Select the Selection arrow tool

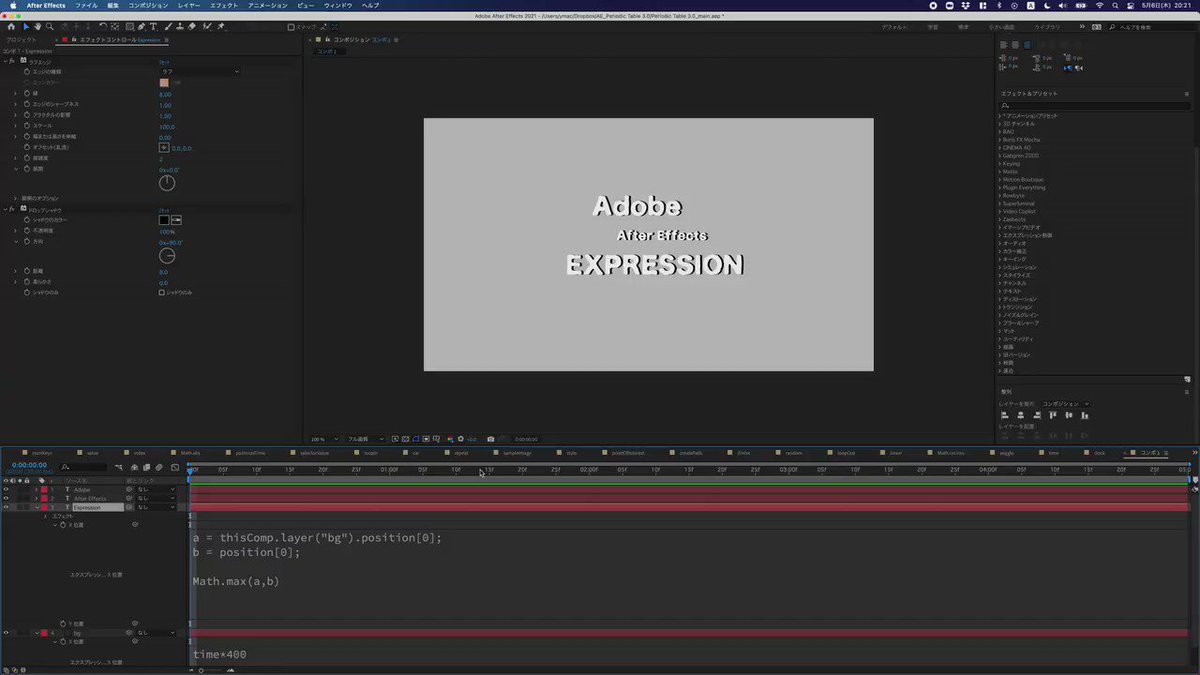coord(26,26)
